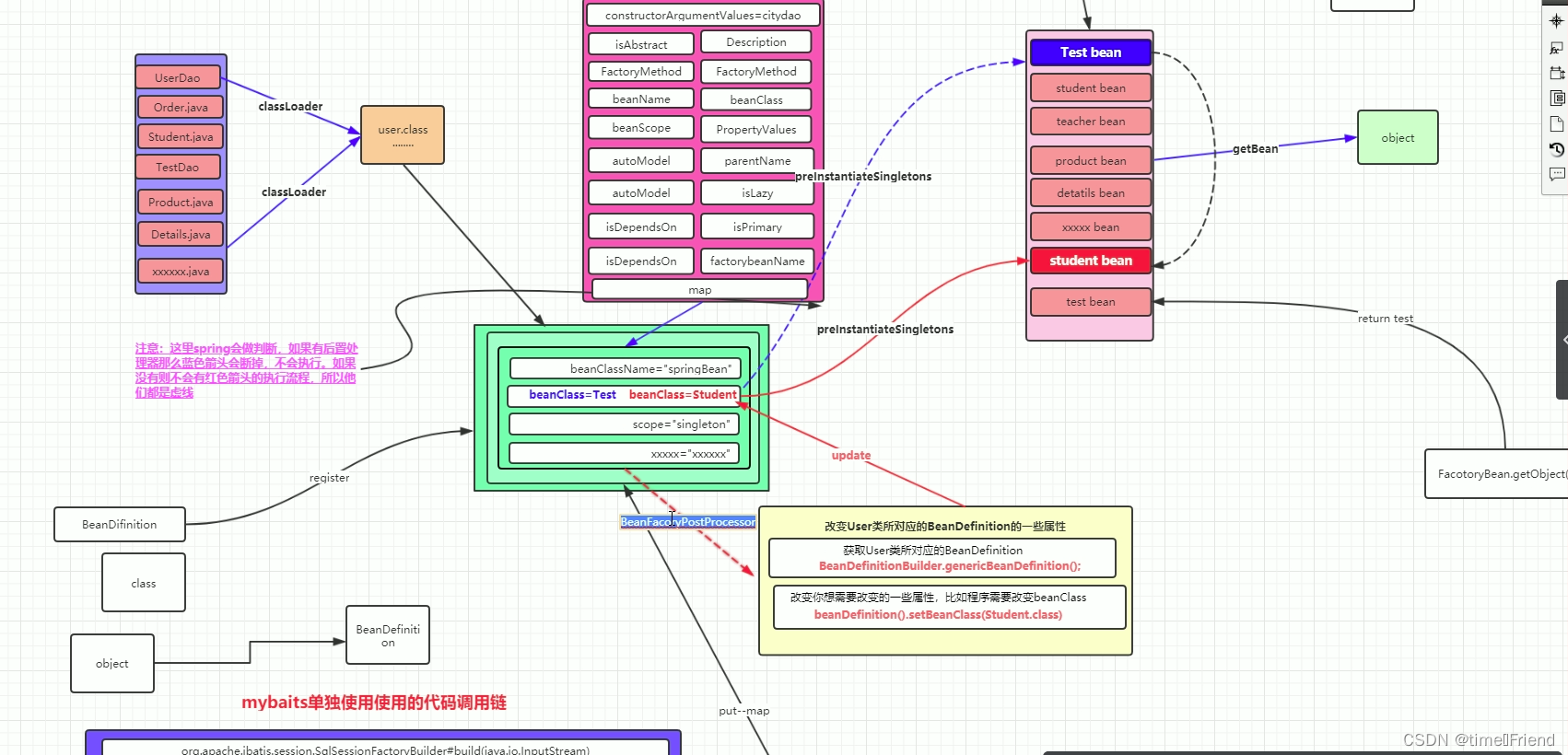1568x755 pixels.
Task: Select the detatils bean box
Action: [x=1091, y=193]
